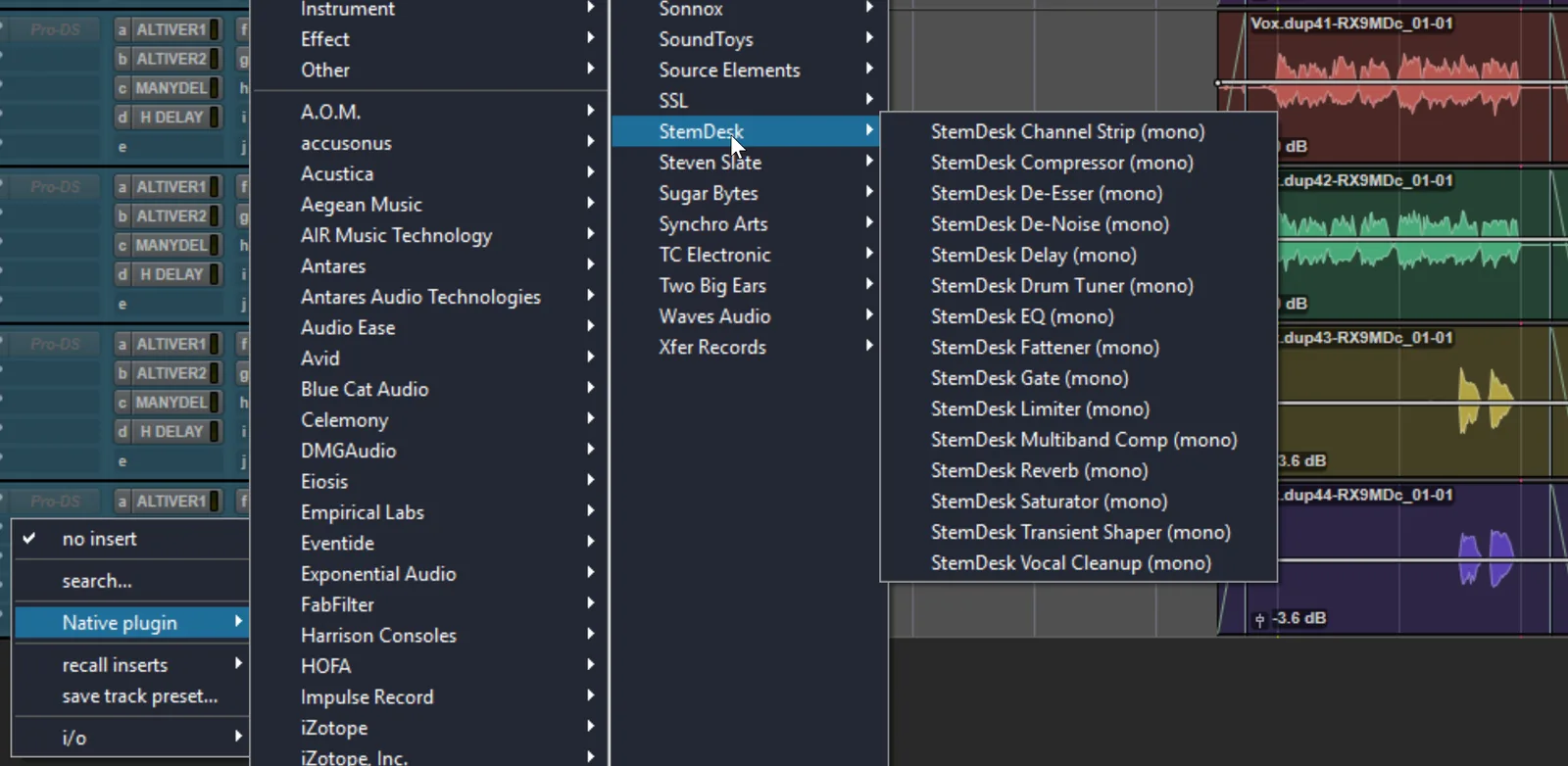
Task: Open AIR Music Technology submenu
Action: click(x=429, y=235)
